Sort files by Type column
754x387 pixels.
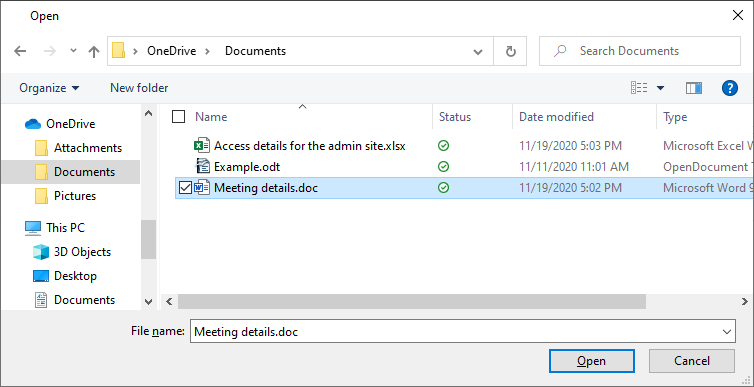pyautogui.click(x=675, y=117)
